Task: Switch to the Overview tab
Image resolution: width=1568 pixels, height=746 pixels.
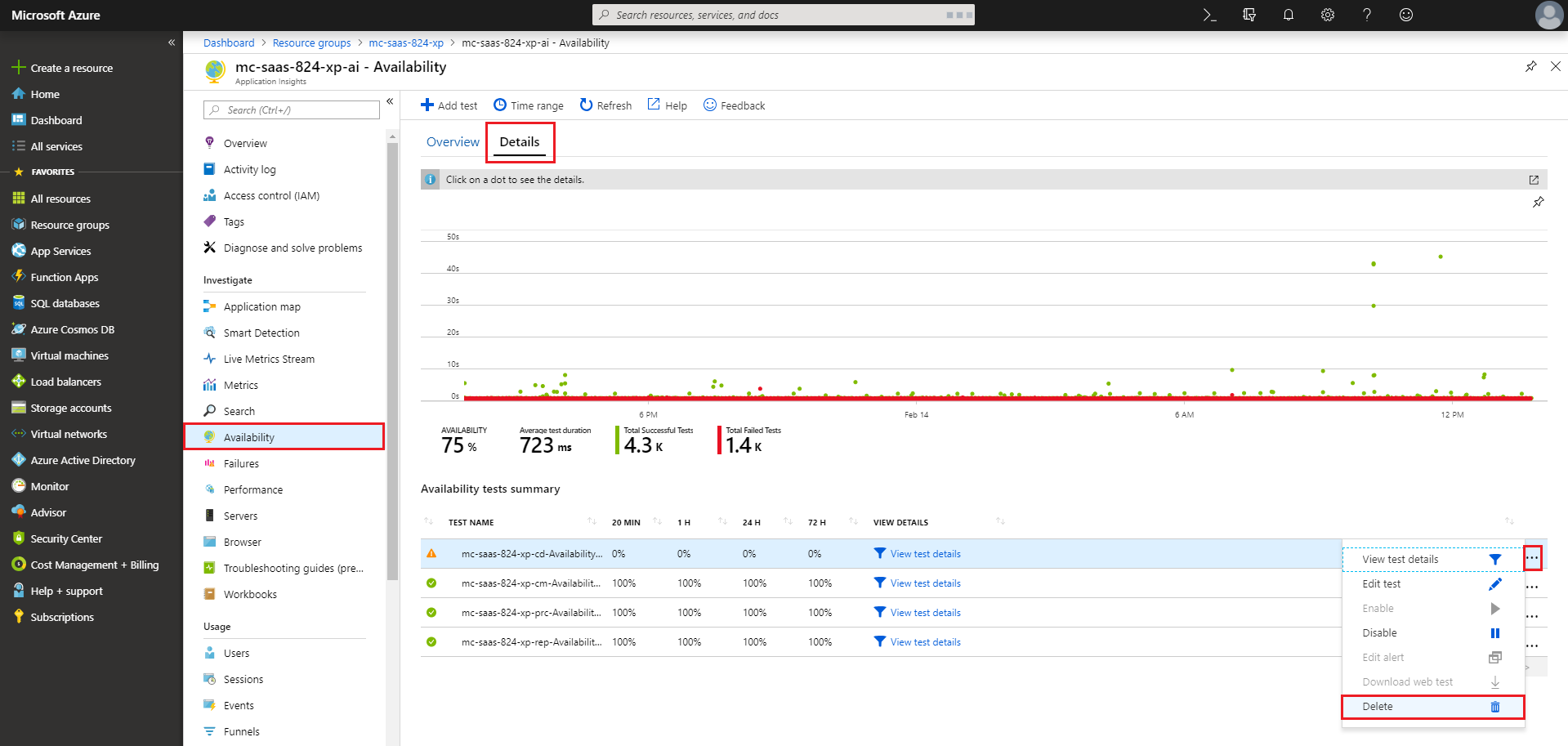Action: point(453,142)
